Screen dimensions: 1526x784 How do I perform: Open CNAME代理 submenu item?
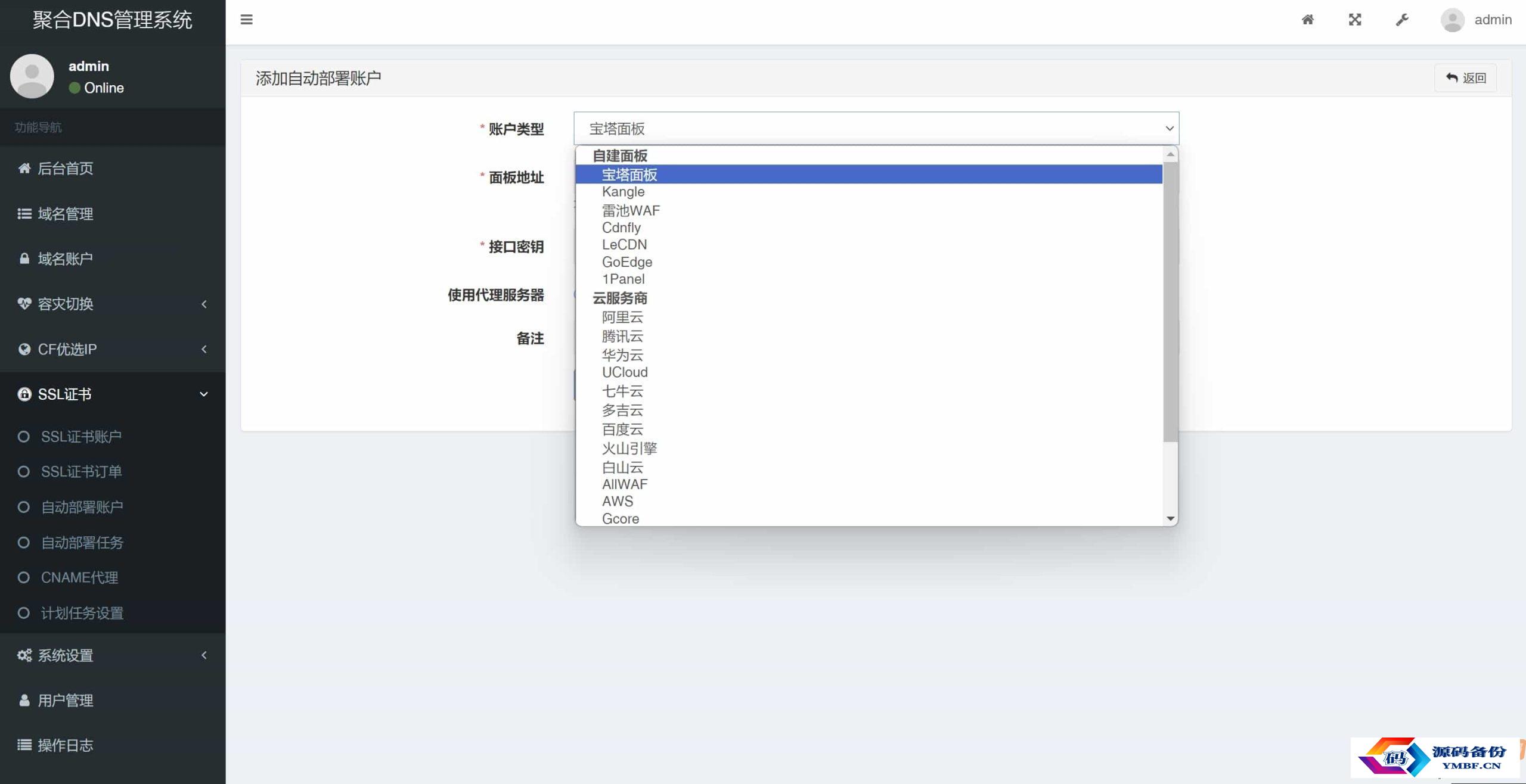113,577
